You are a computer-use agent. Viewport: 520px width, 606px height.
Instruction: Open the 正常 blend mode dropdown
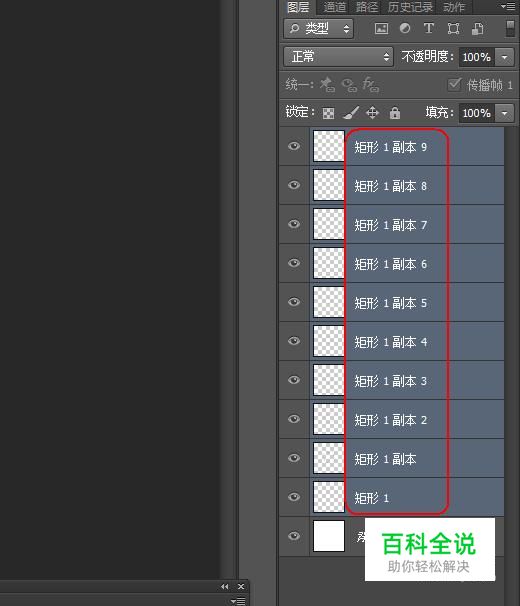point(338,57)
